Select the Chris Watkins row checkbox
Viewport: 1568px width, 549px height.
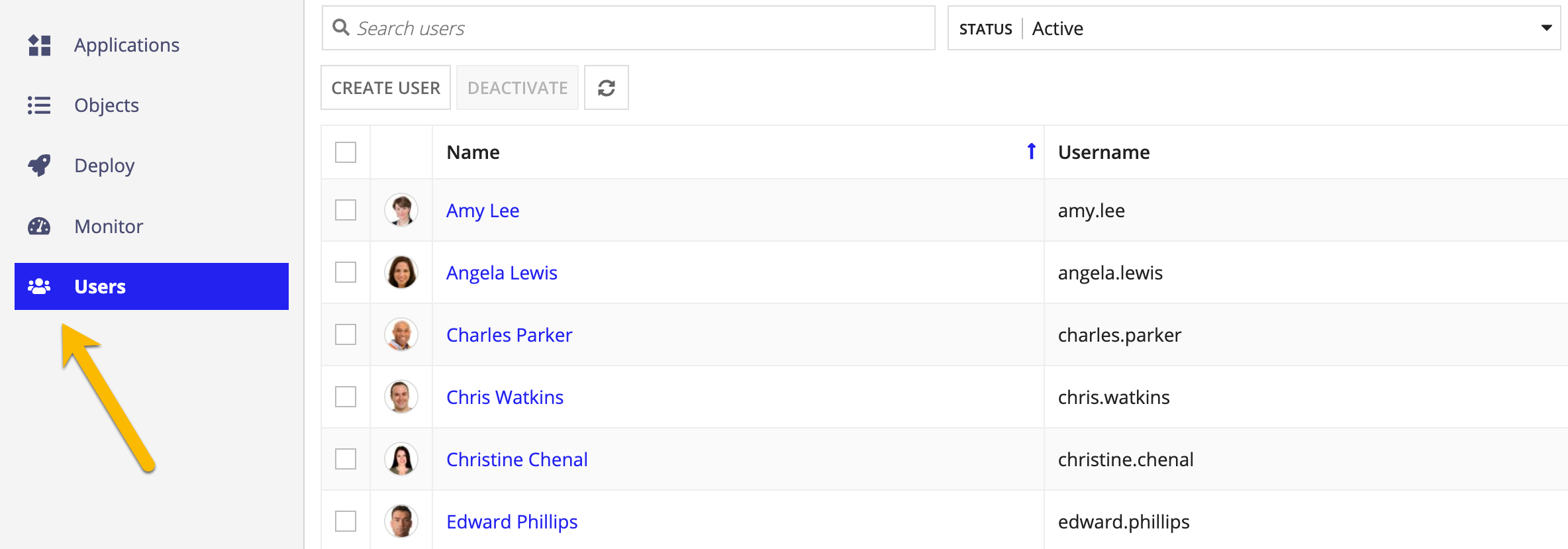coord(346,397)
